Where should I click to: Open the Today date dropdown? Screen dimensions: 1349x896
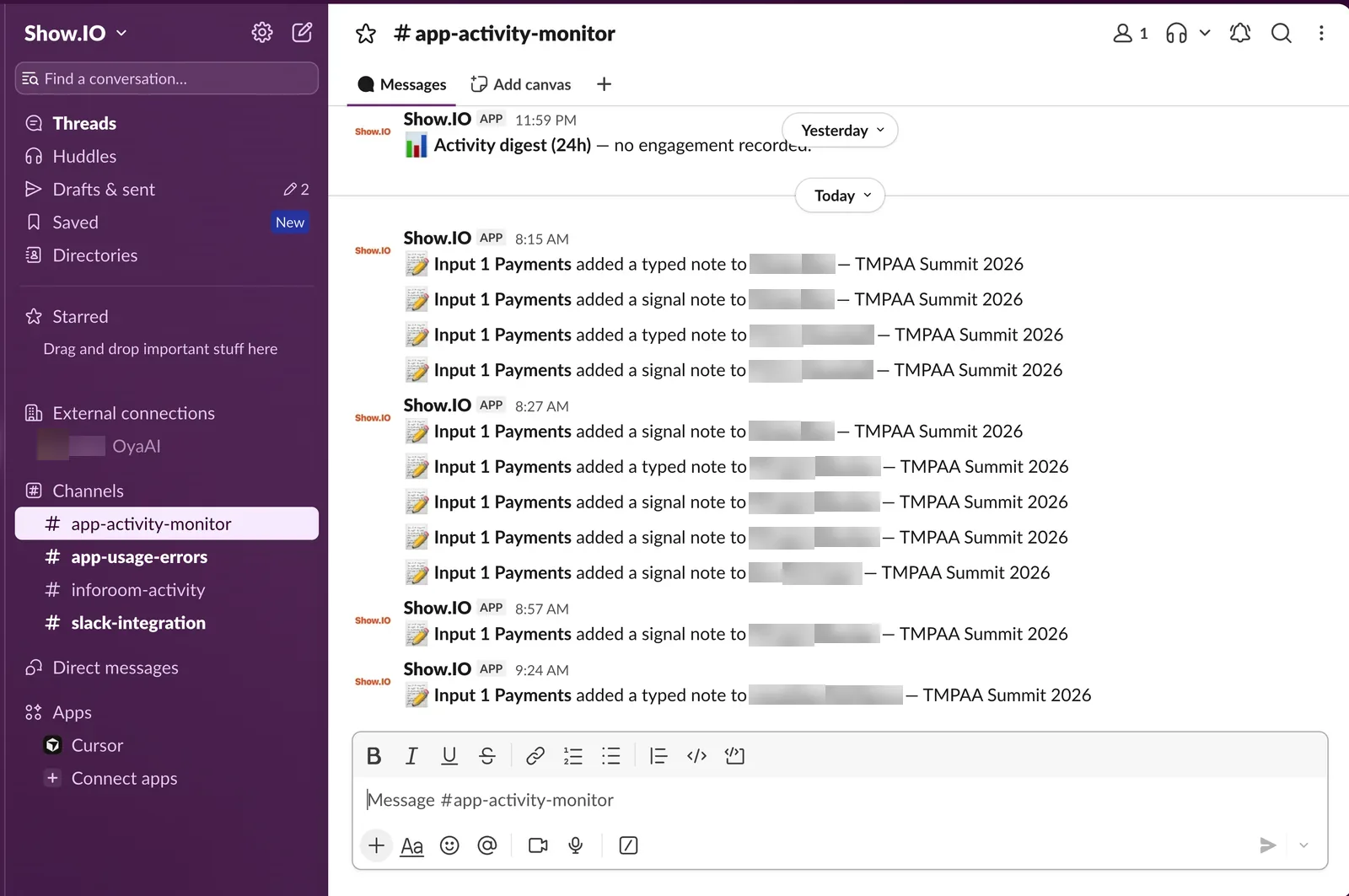841,196
